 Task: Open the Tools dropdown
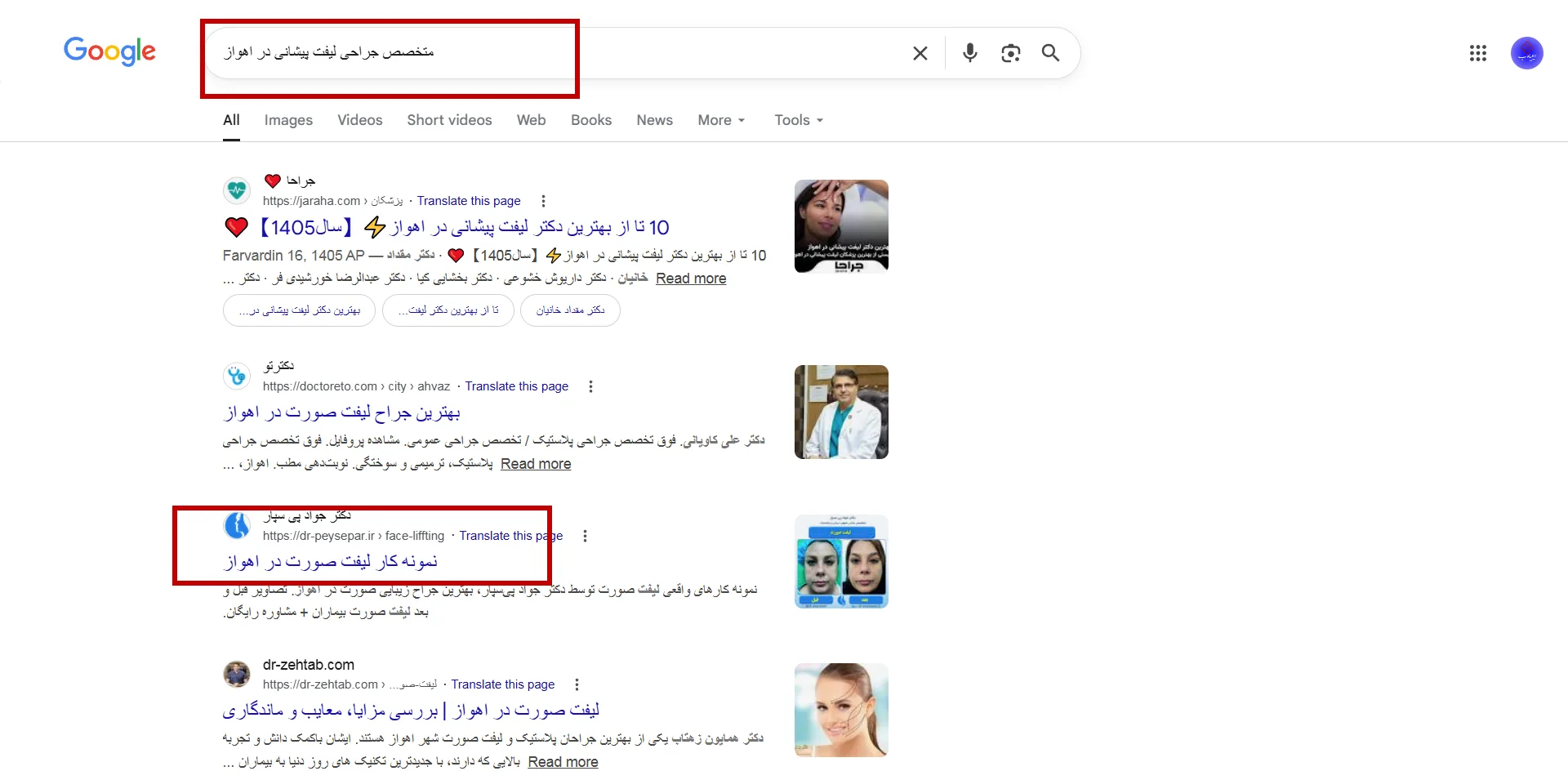[799, 120]
